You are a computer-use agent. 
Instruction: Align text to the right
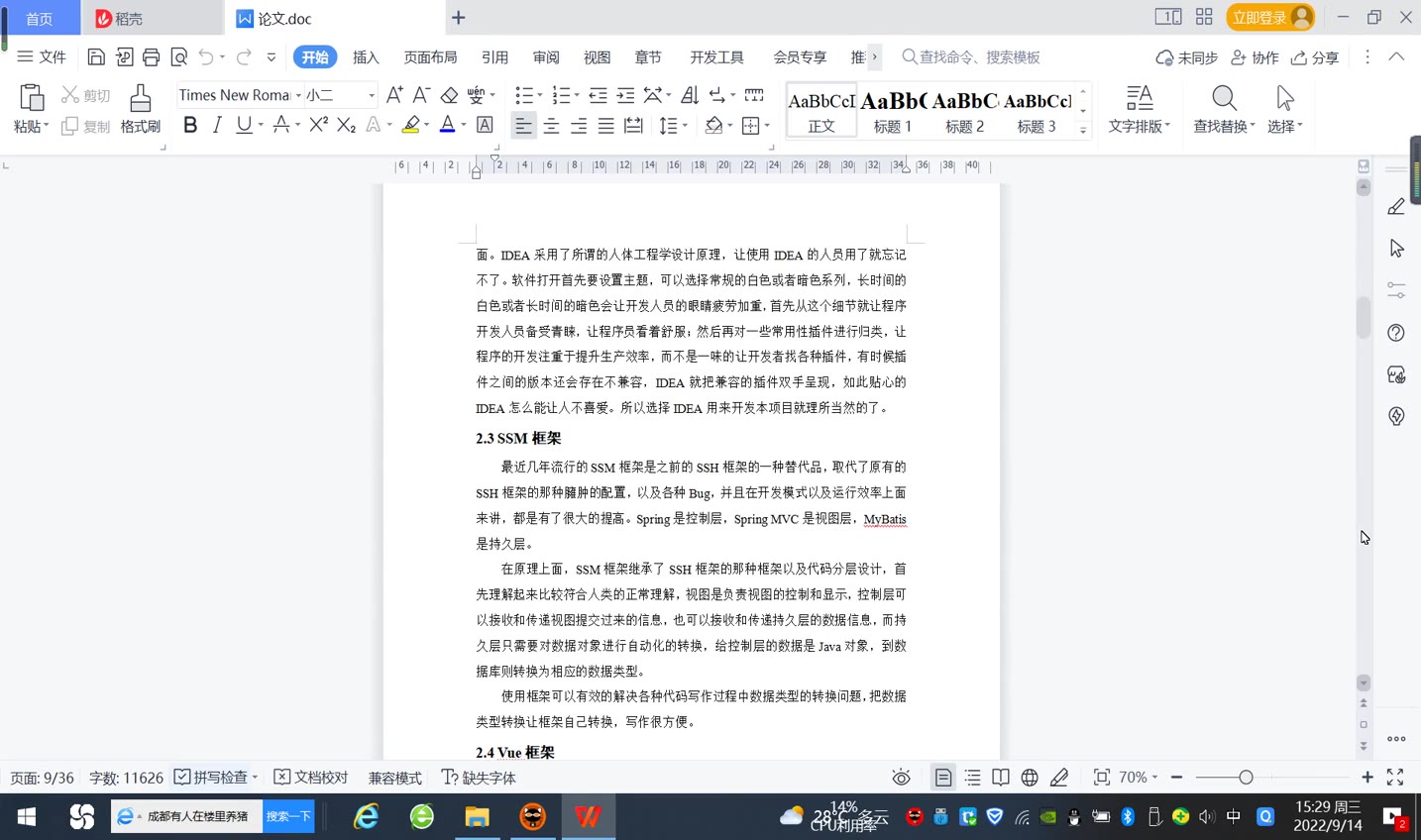(579, 125)
